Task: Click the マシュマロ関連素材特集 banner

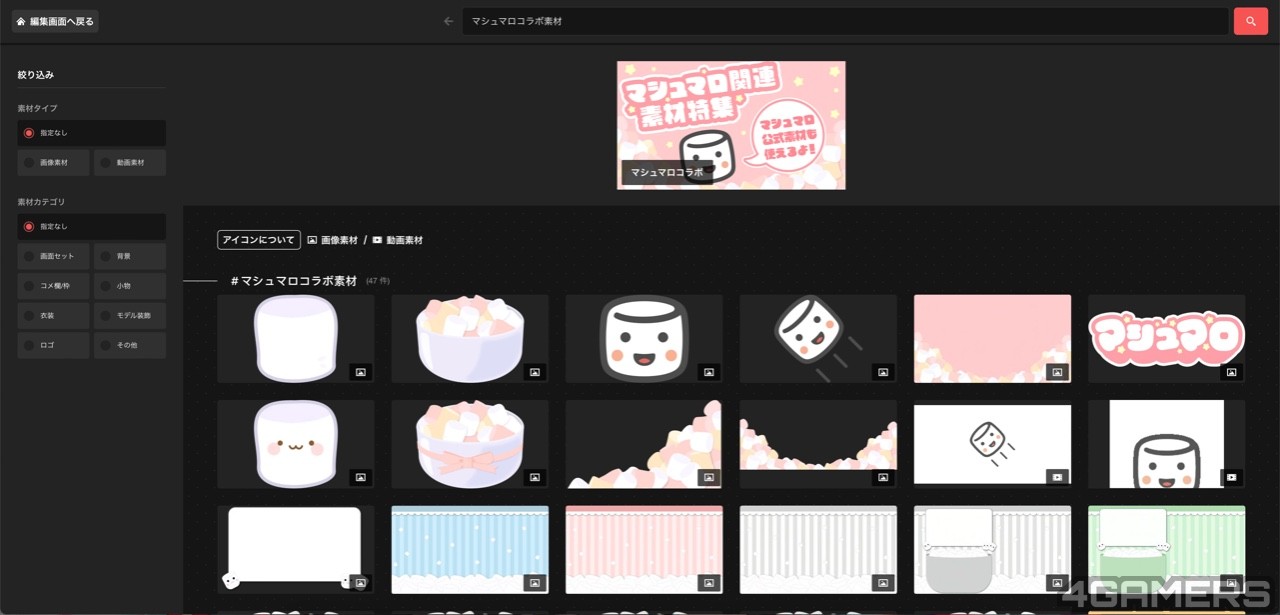Action: 731,125
